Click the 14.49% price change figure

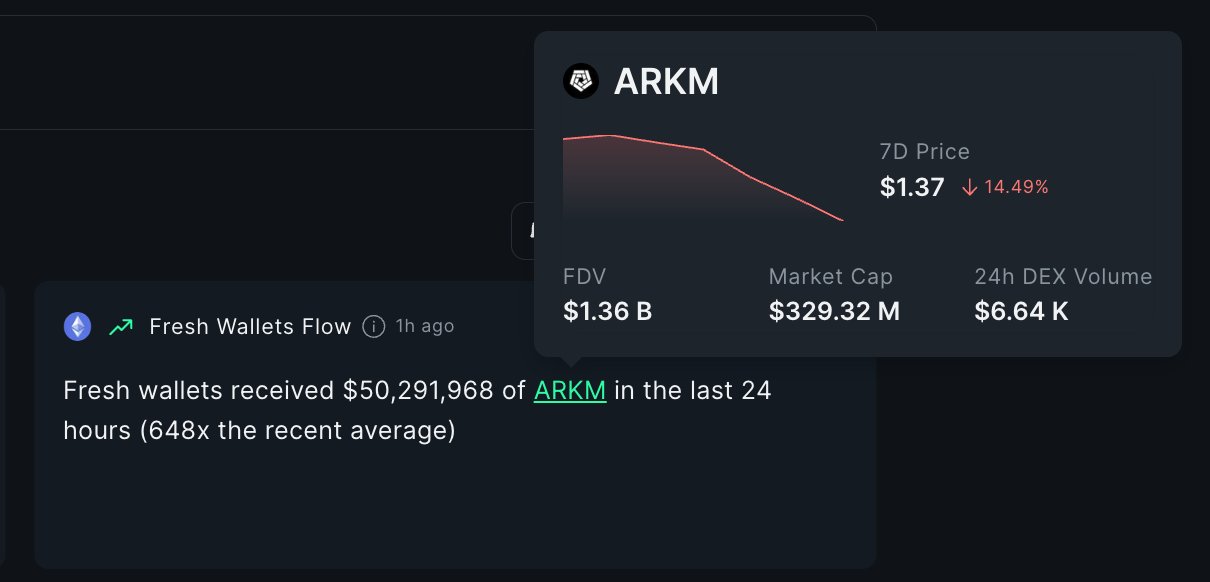click(x=1016, y=187)
